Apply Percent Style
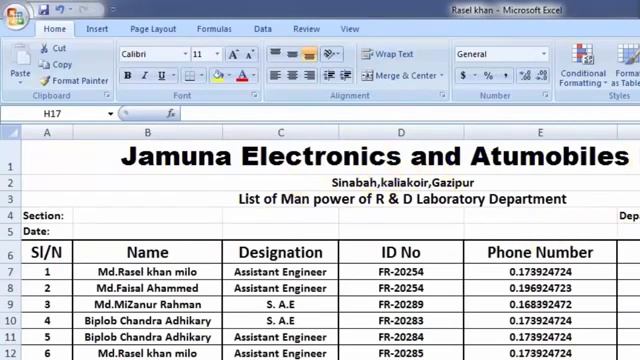 point(488,76)
